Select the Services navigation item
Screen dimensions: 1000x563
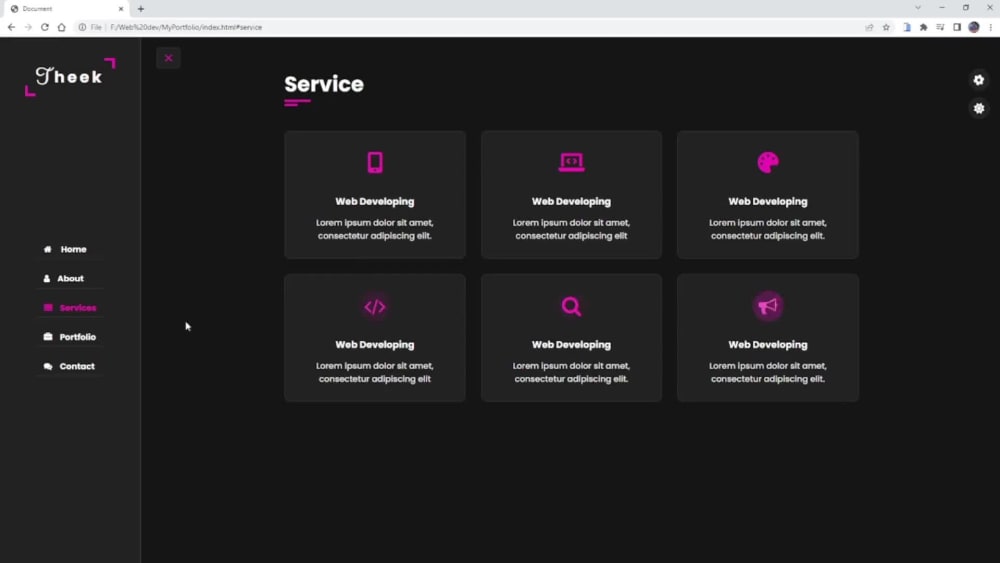pos(77,308)
